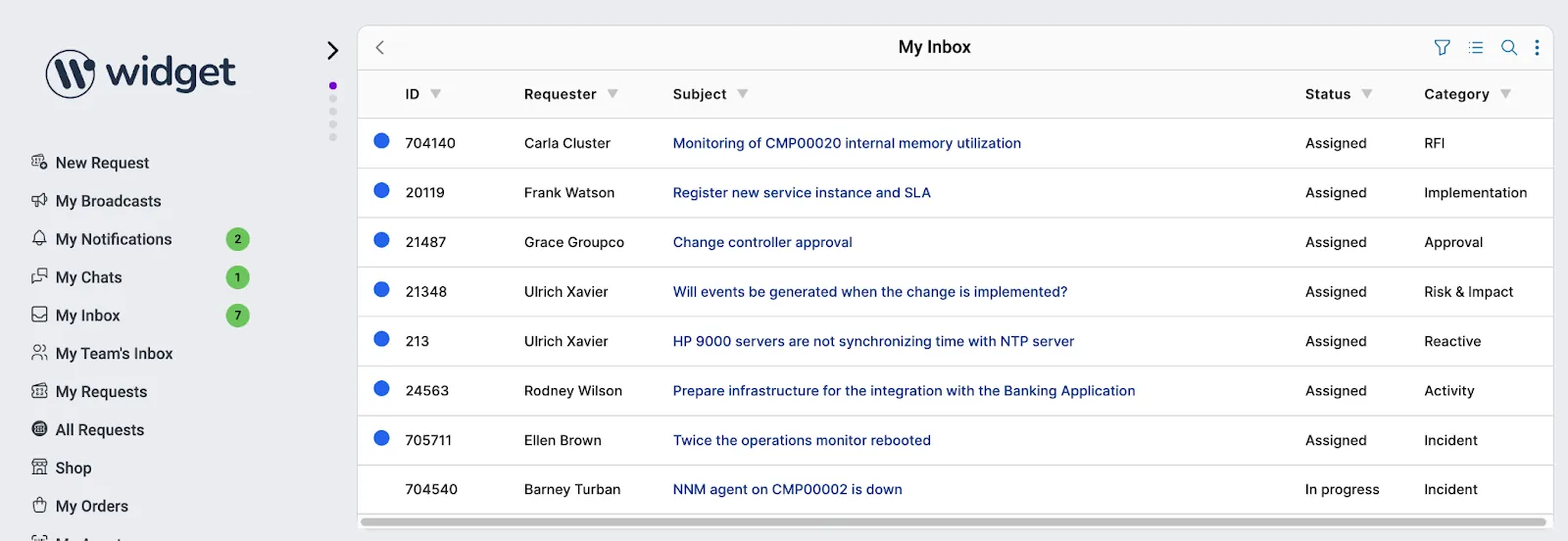
Task: Click the In progress status cell
Action: pos(1342,489)
